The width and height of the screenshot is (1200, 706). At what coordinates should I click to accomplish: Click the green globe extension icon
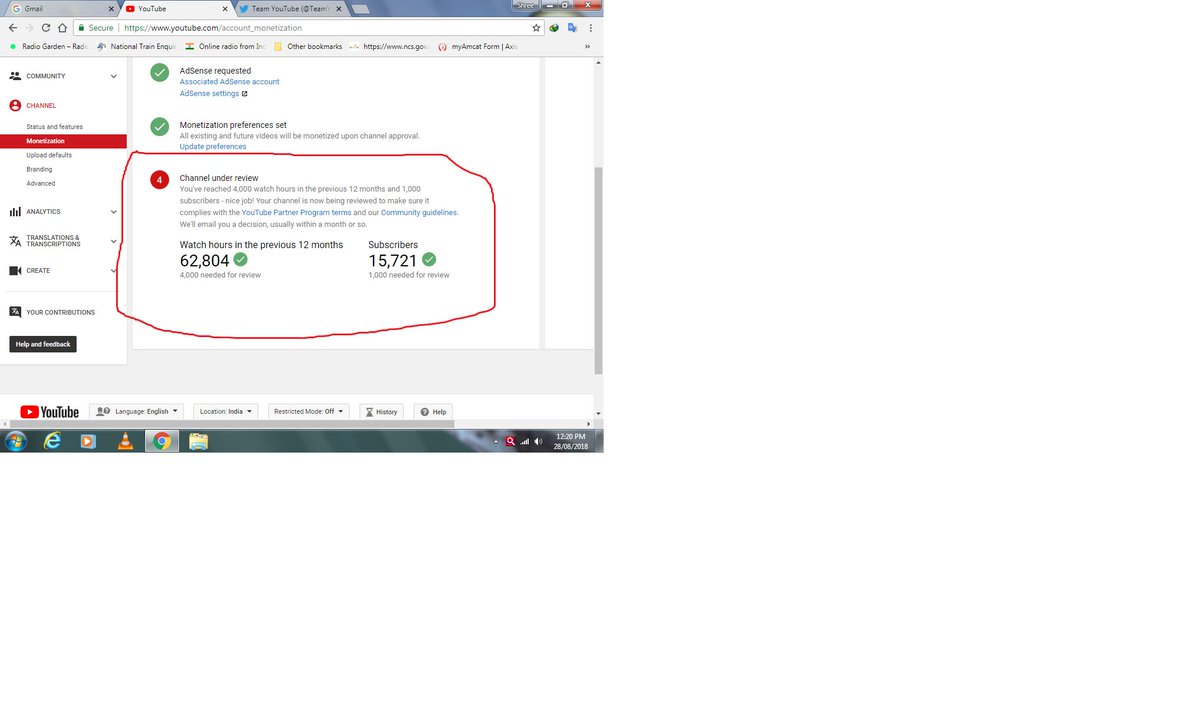pos(554,28)
